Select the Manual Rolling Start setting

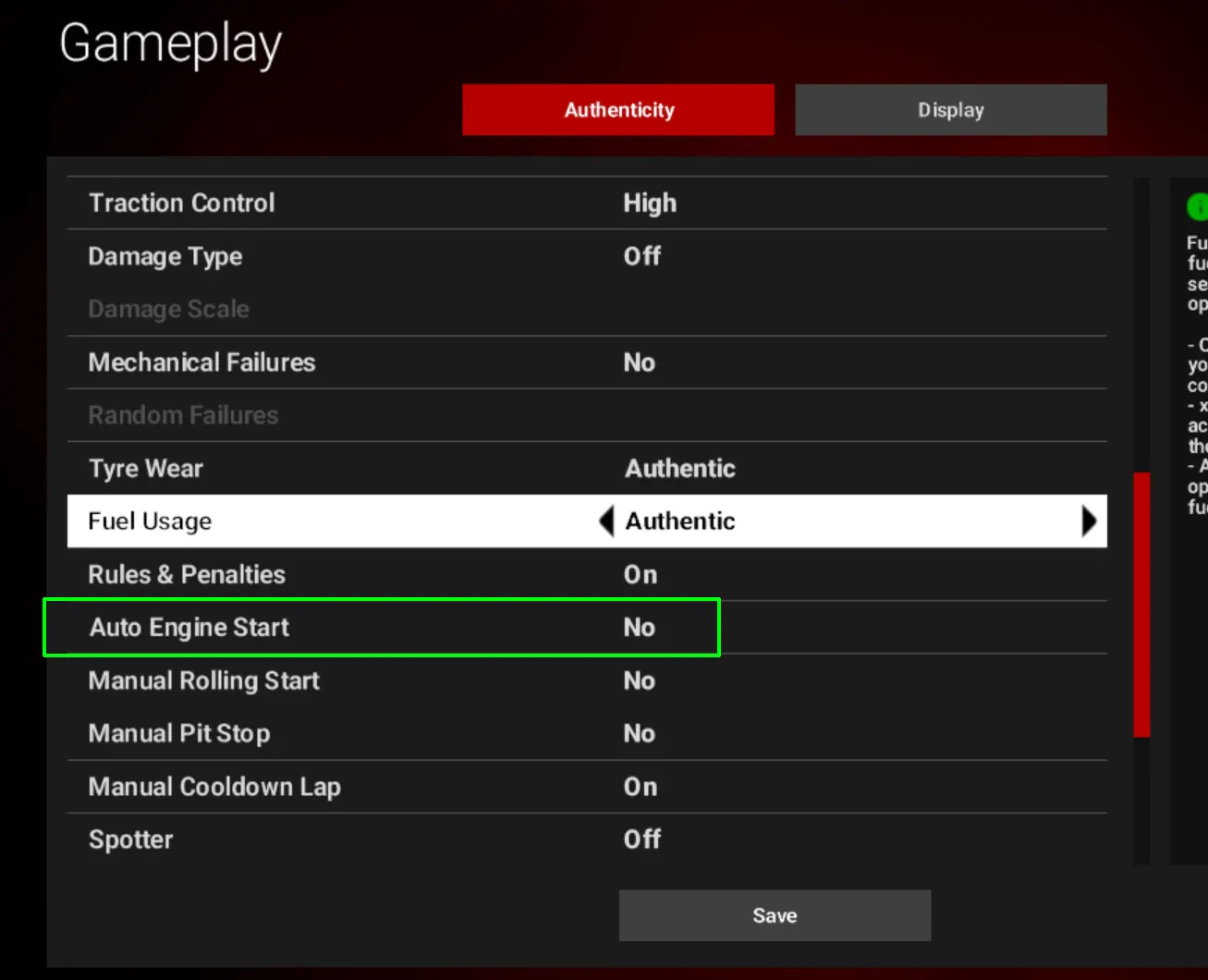coord(587,680)
